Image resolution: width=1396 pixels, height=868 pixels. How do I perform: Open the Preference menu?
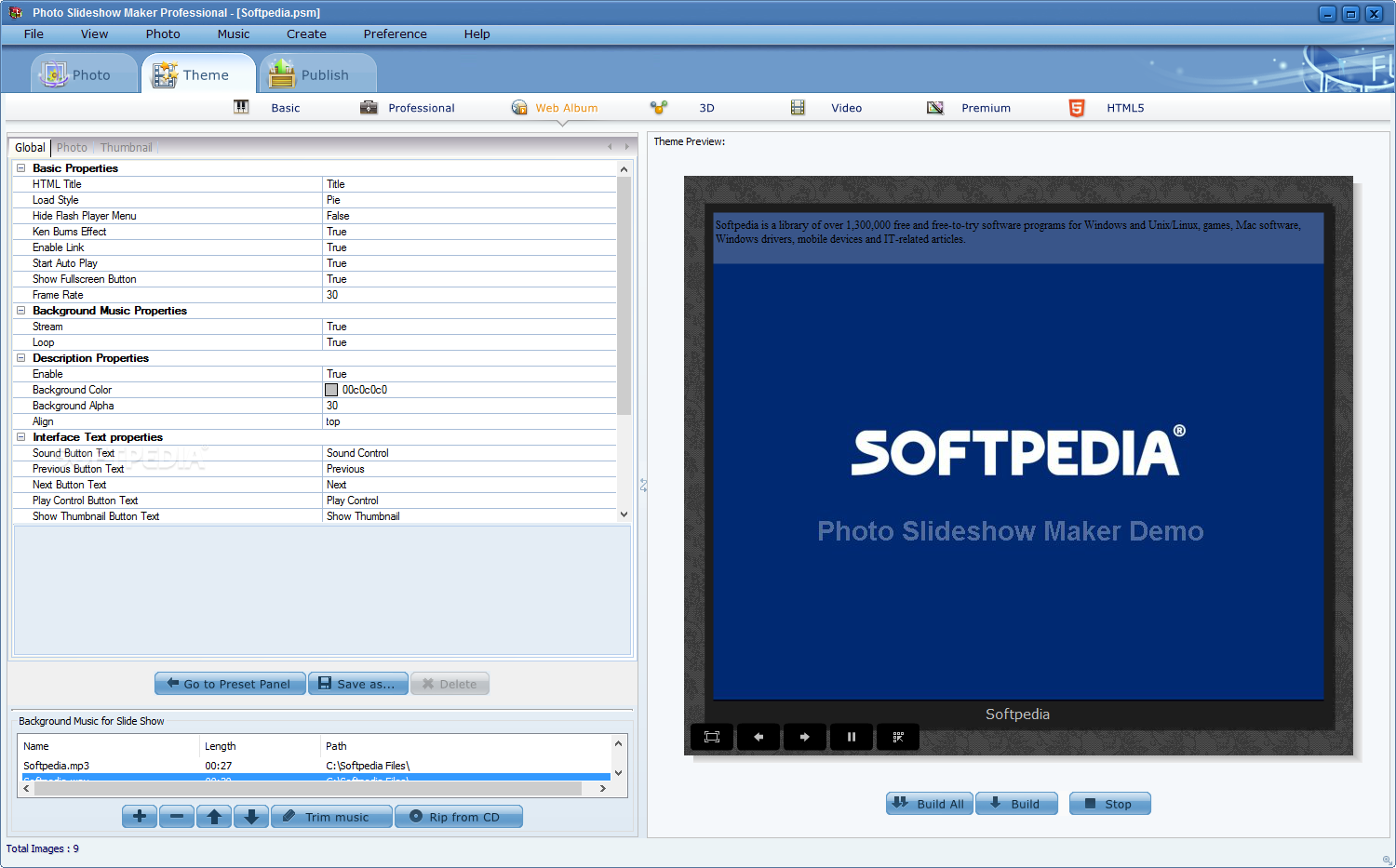(x=396, y=33)
